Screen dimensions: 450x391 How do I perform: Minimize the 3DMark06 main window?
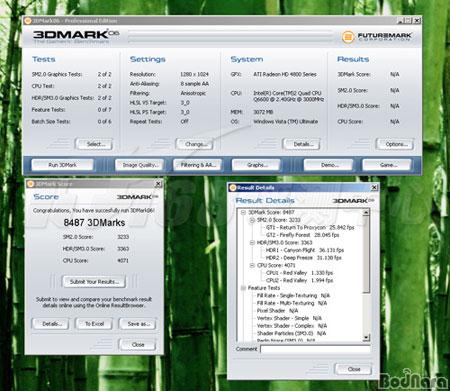401,21
